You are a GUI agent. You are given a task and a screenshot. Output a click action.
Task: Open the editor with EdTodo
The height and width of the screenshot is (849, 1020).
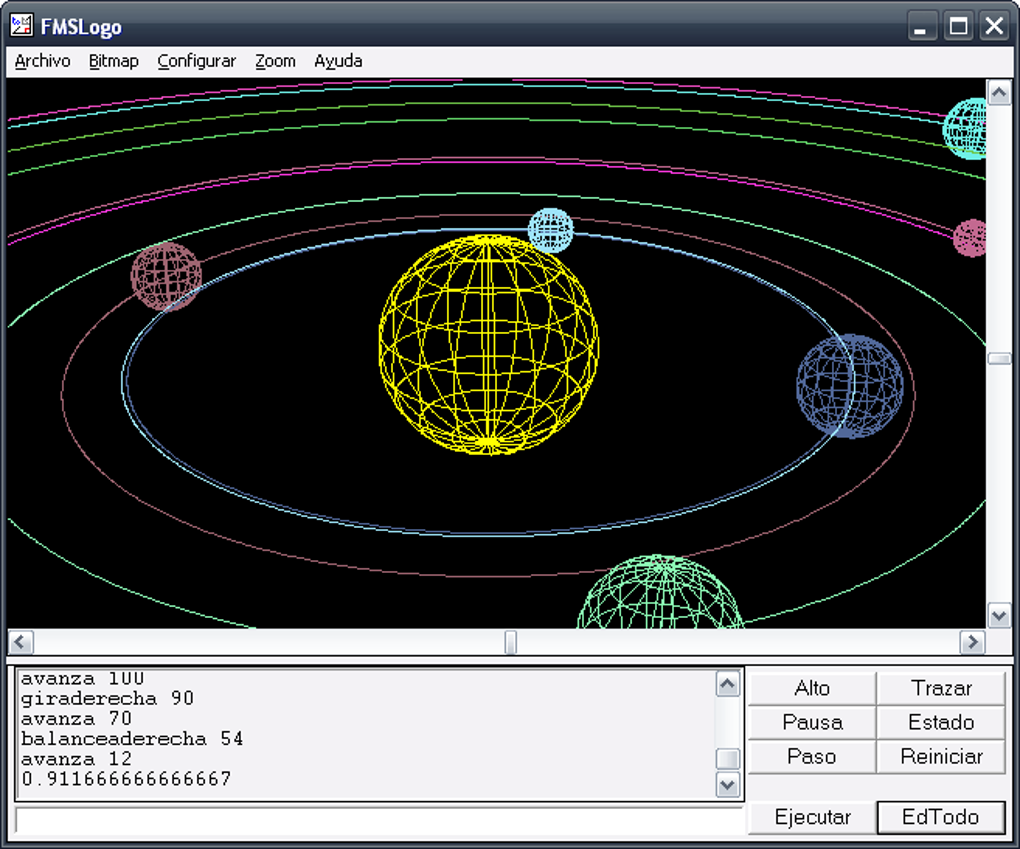tap(941, 817)
